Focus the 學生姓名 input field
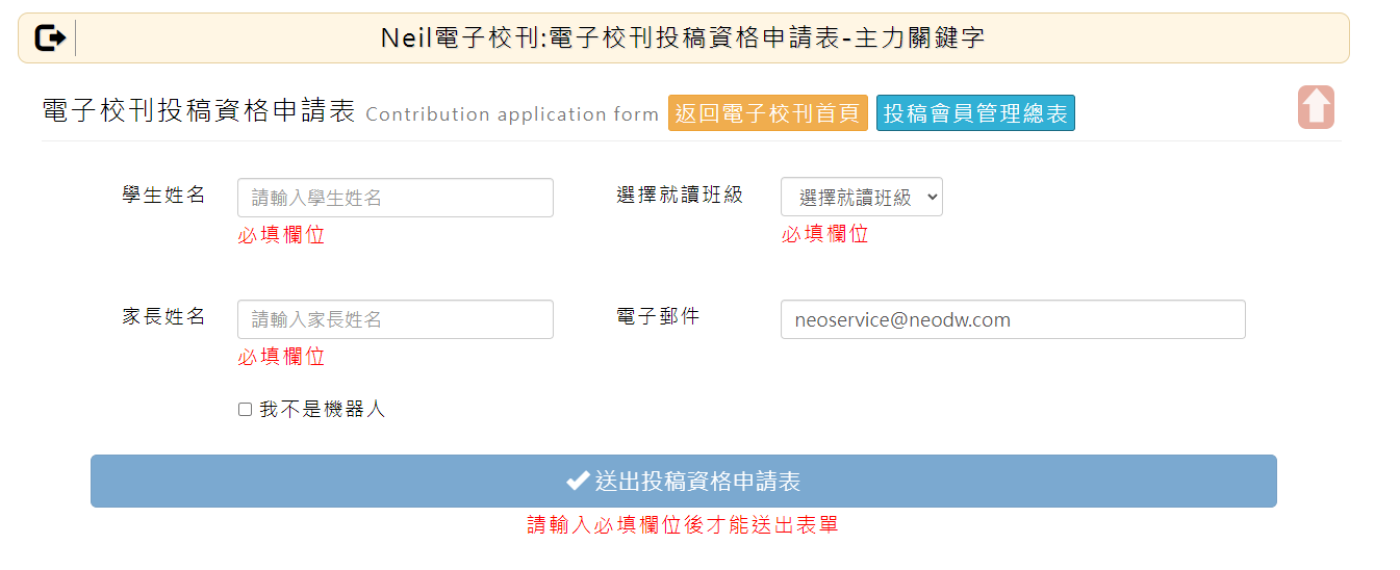Viewport: 1400px width, 570px height. (x=395, y=198)
